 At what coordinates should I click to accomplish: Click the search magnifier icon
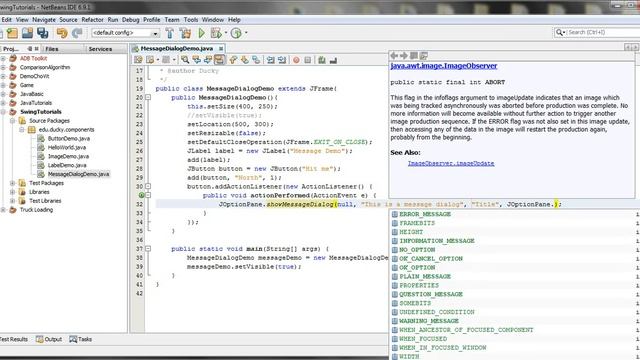tap(559, 32)
